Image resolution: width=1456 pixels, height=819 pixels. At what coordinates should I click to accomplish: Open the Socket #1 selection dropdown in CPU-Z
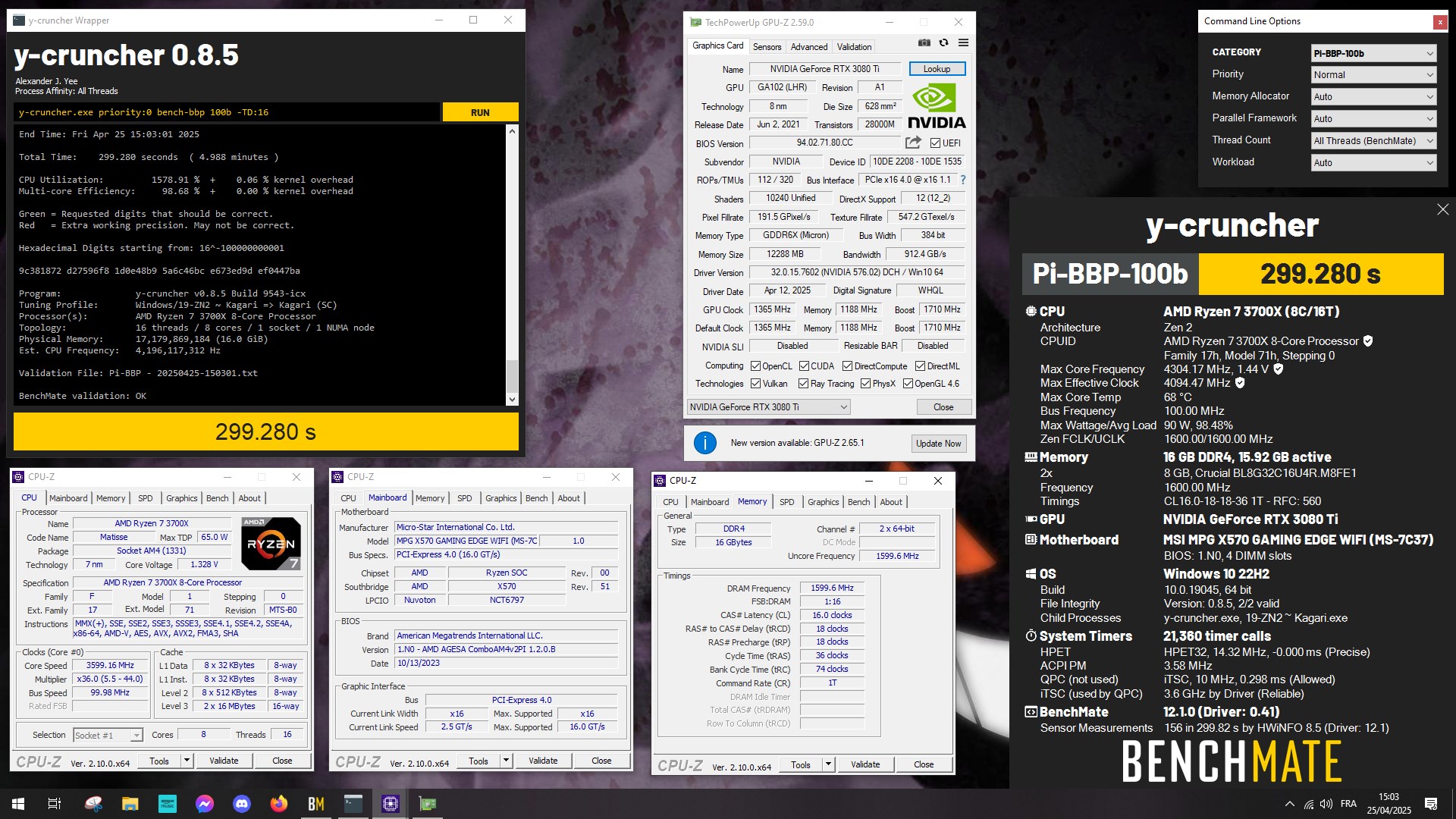click(108, 736)
